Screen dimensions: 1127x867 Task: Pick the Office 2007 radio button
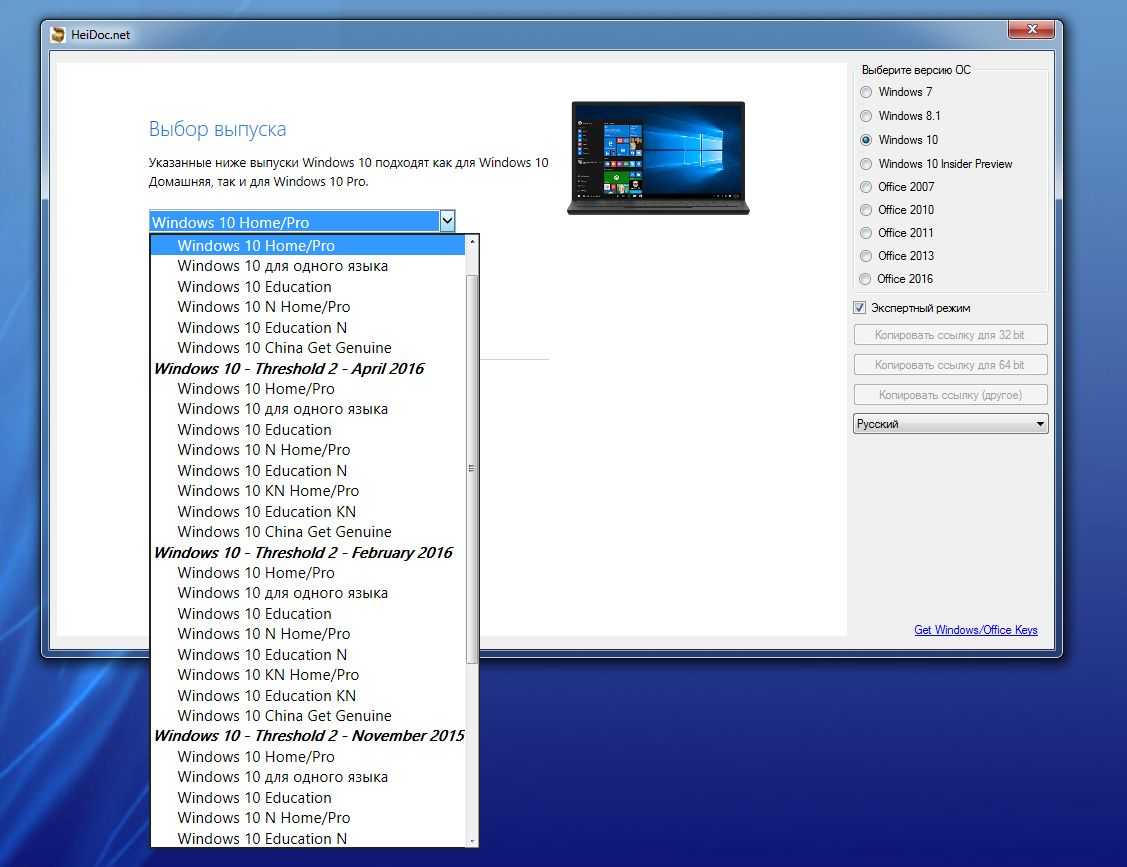[x=866, y=187]
